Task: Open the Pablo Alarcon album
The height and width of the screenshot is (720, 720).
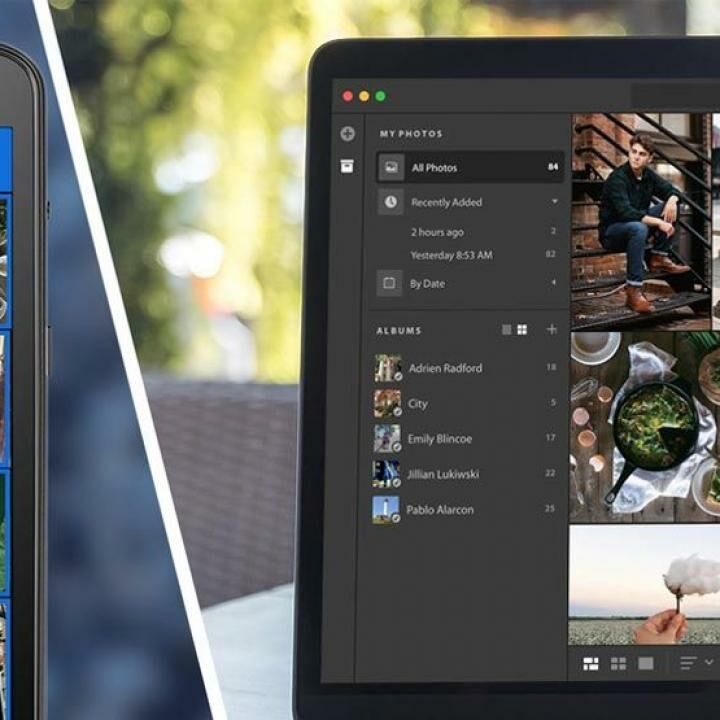Action: [x=465, y=510]
